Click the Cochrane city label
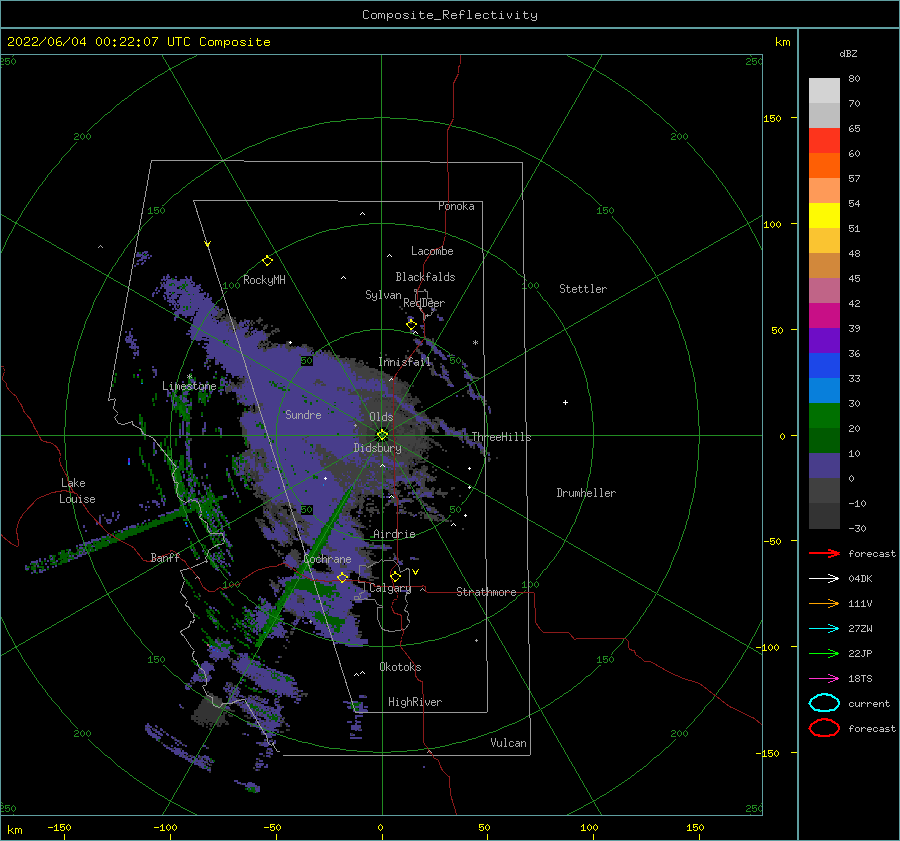The width and height of the screenshot is (900, 841). (x=327, y=559)
